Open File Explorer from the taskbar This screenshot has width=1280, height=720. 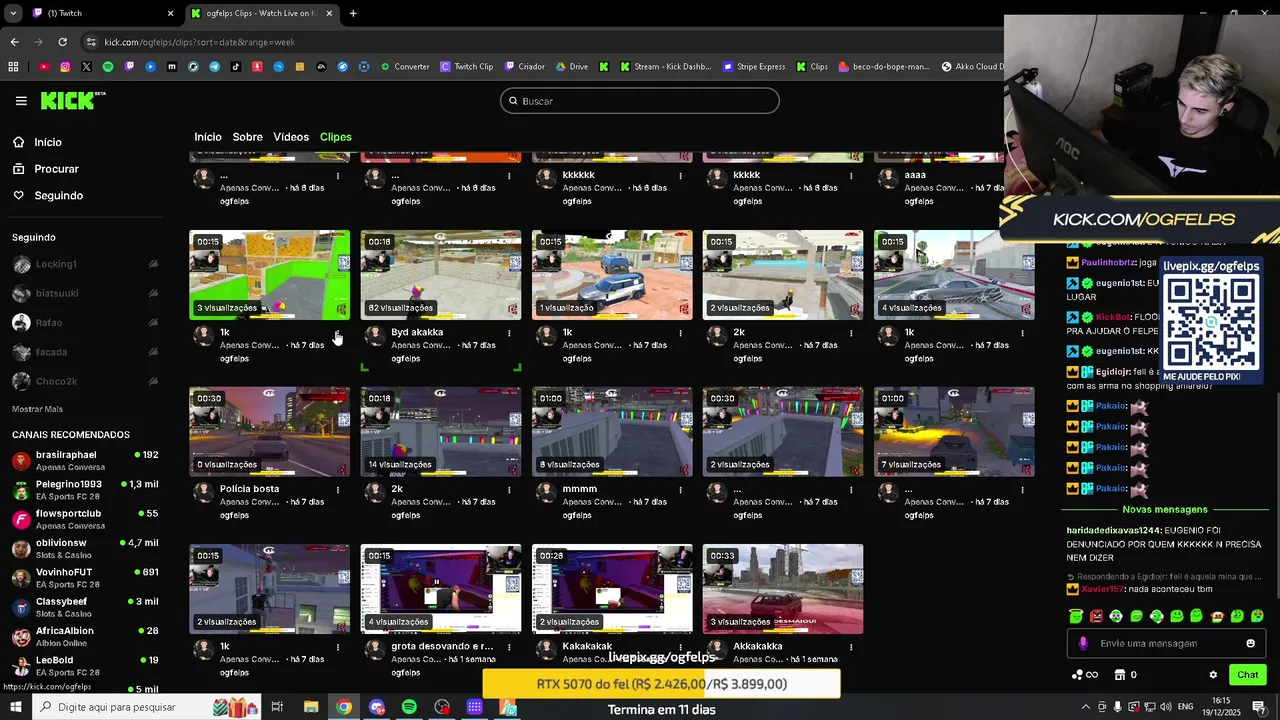coord(311,707)
